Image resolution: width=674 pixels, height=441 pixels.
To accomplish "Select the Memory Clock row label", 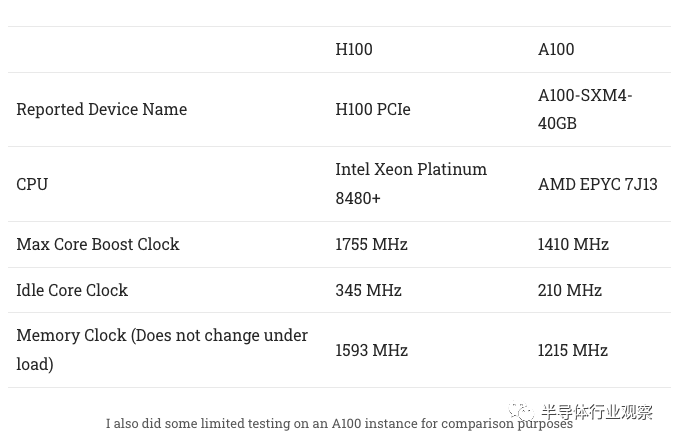I will coord(162,350).
